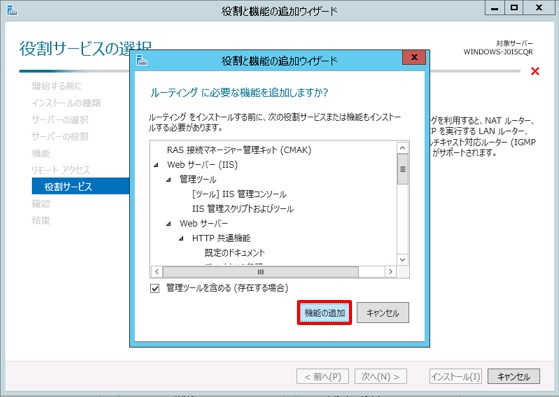Click the horizontal scroll right arrow

(x=390, y=272)
